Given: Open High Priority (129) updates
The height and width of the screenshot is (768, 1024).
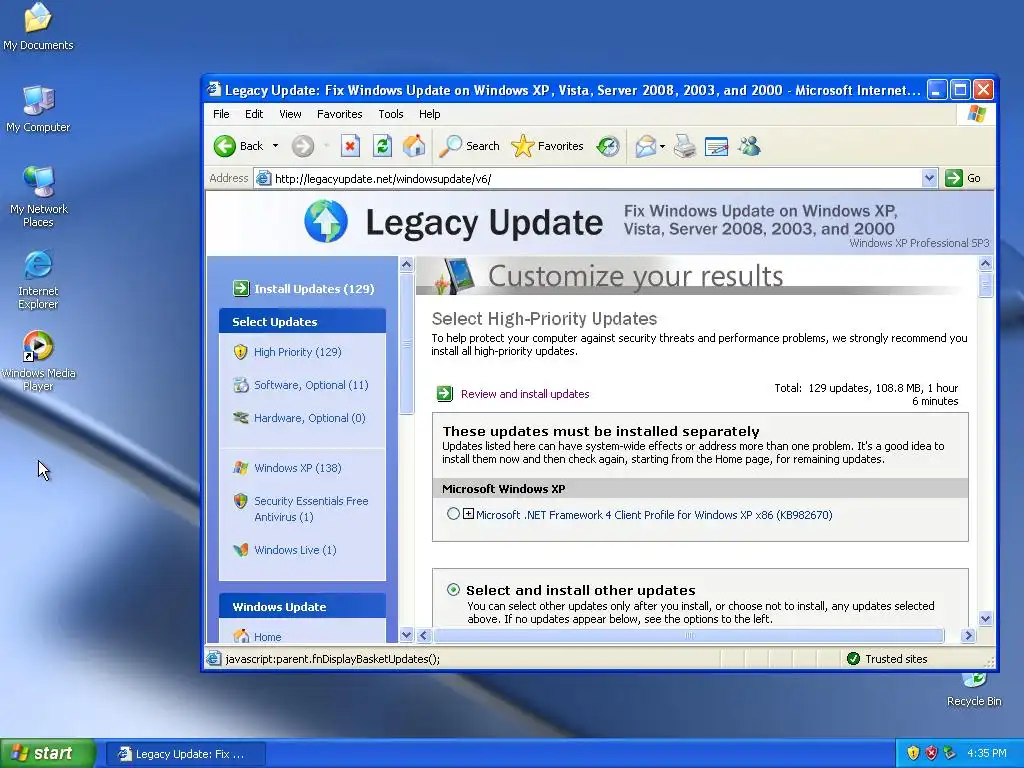Looking at the screenshot, I should [298, 352].
